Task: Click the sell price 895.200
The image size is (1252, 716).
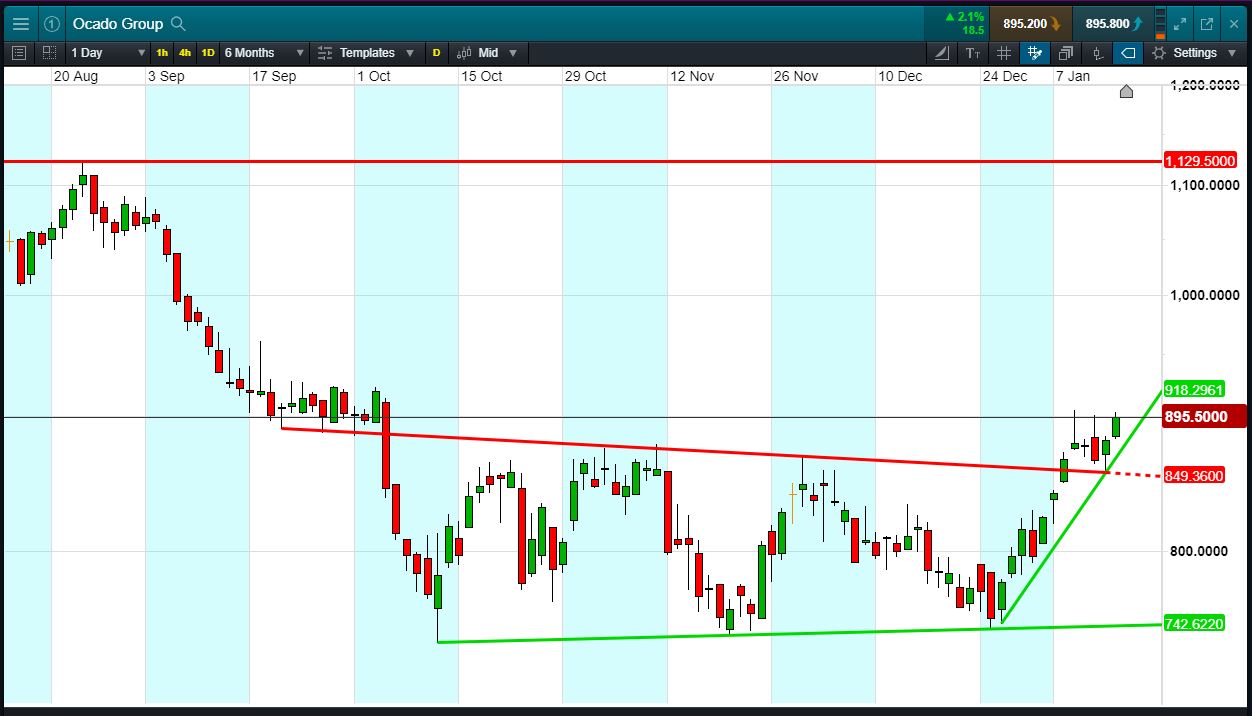Action: (1031, 23)
